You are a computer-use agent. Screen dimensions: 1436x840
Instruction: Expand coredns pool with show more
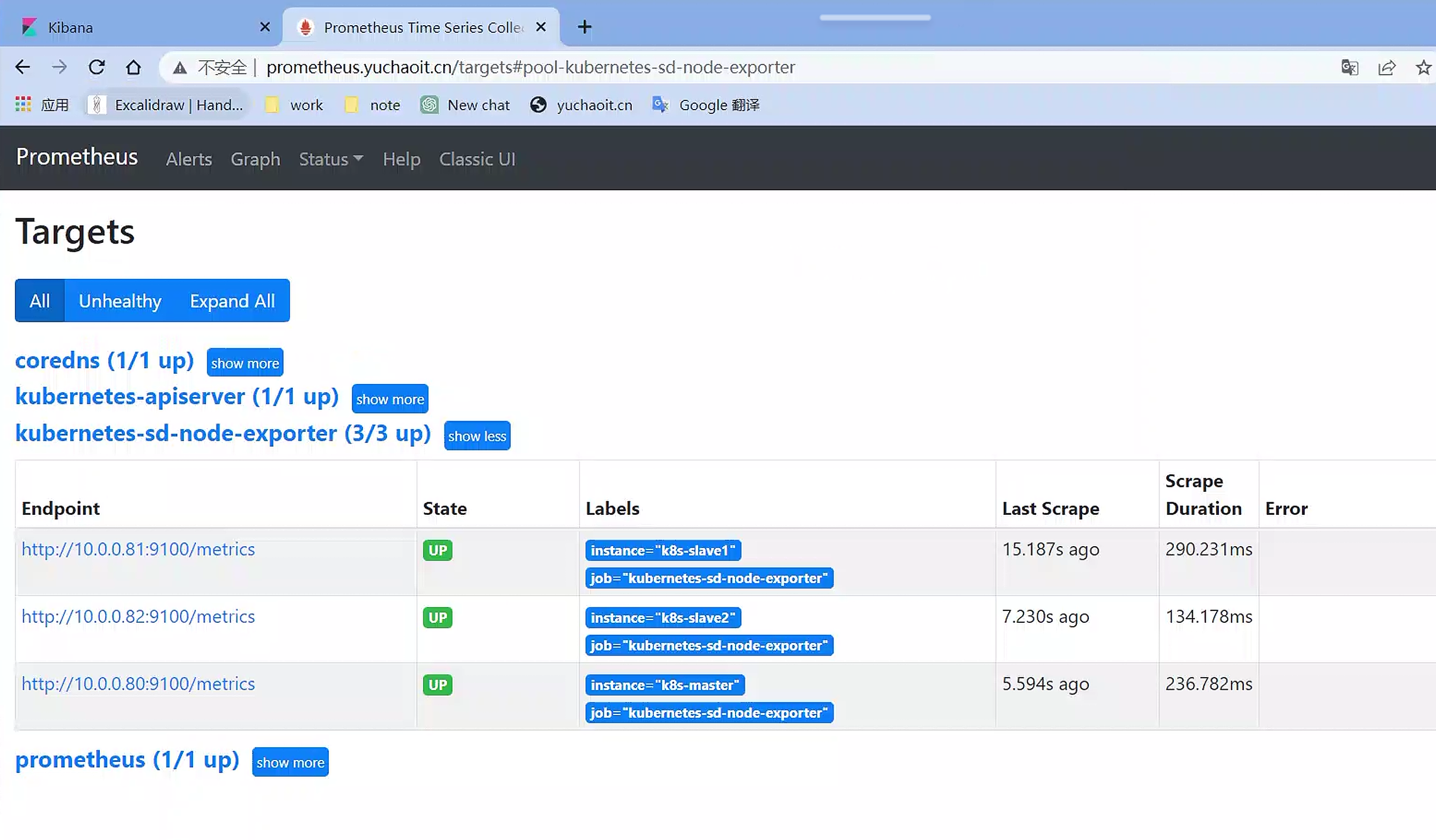(245, 364)
